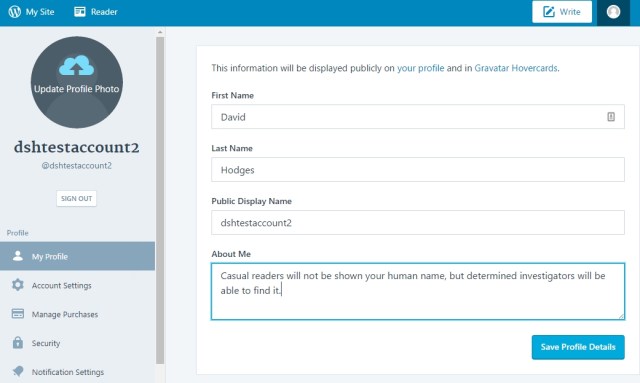Click the sidebar scrollbar up arrow
The image size is (640, 383).
click(160, 31)
